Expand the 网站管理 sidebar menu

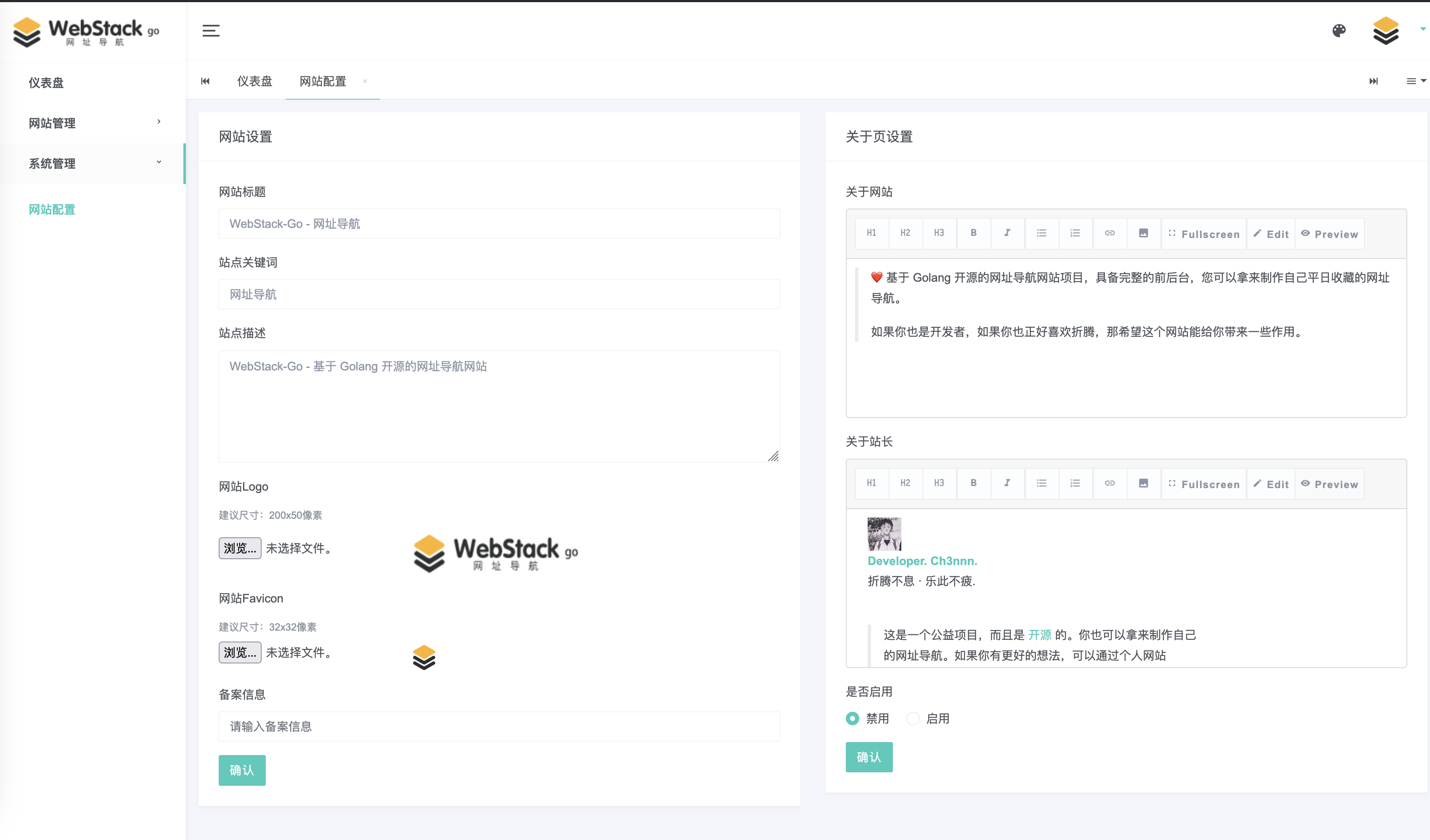click(94, 123)
